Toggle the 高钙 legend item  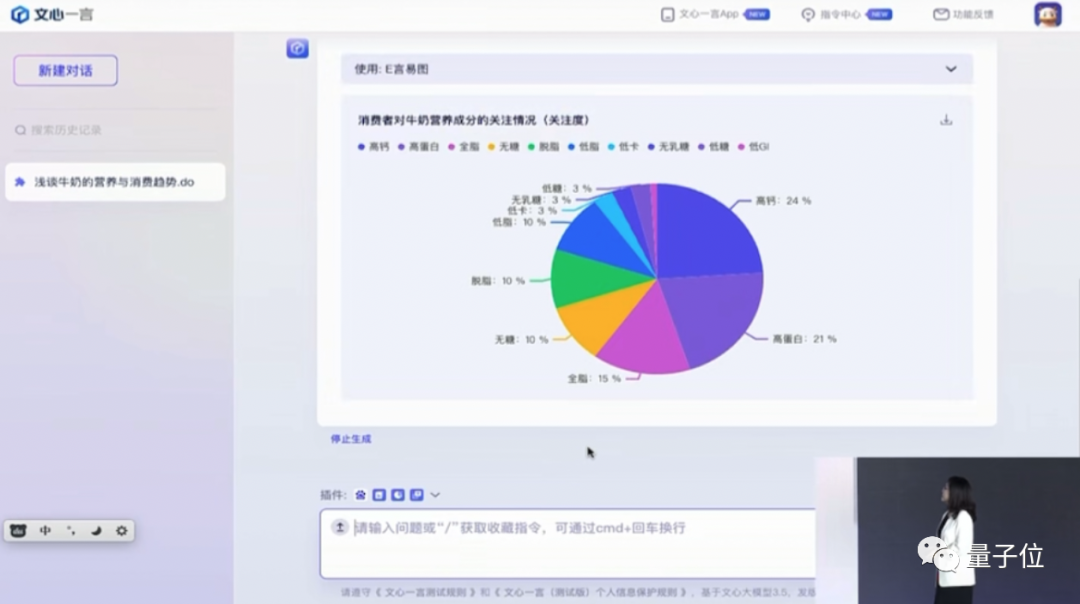(x=374, y=147)
